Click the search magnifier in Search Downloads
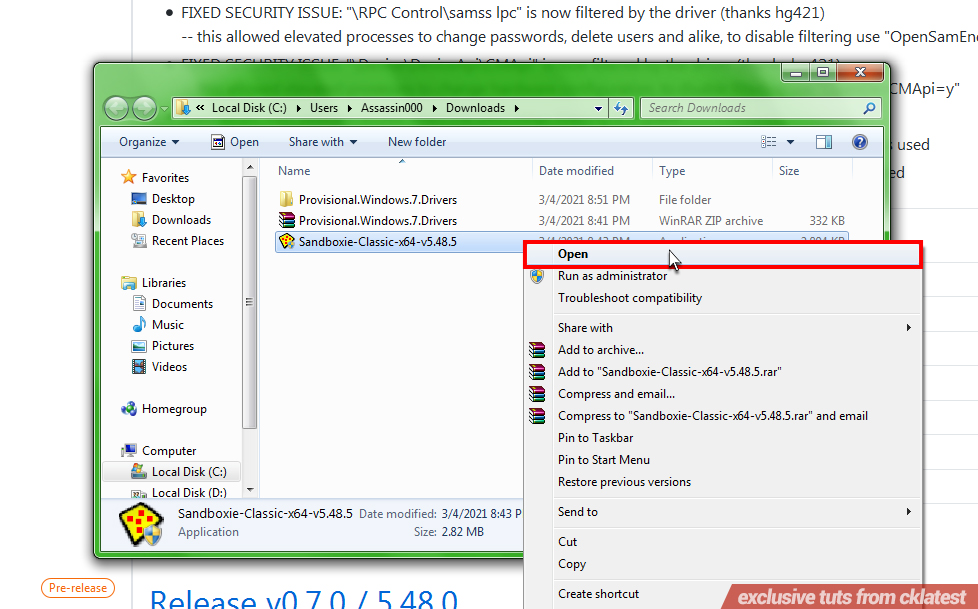The image size is (978, 609). tap(868, 107)
